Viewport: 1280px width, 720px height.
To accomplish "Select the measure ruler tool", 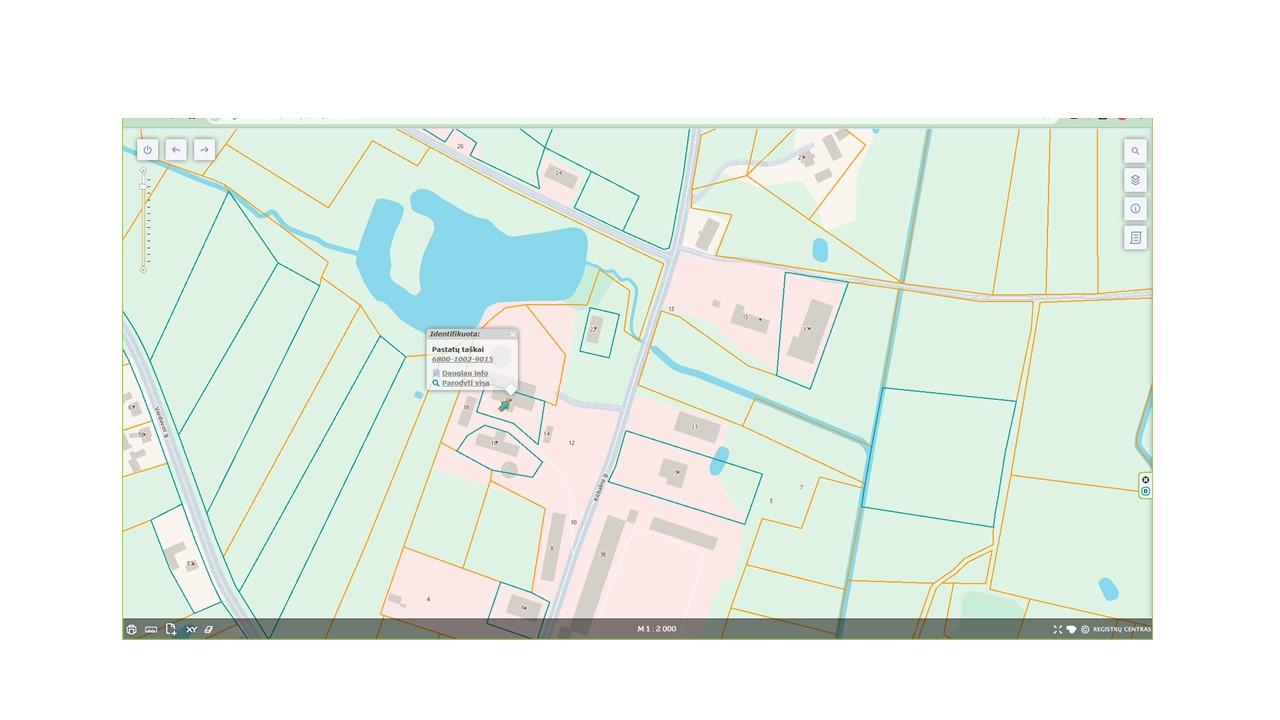I will (151, 629).
